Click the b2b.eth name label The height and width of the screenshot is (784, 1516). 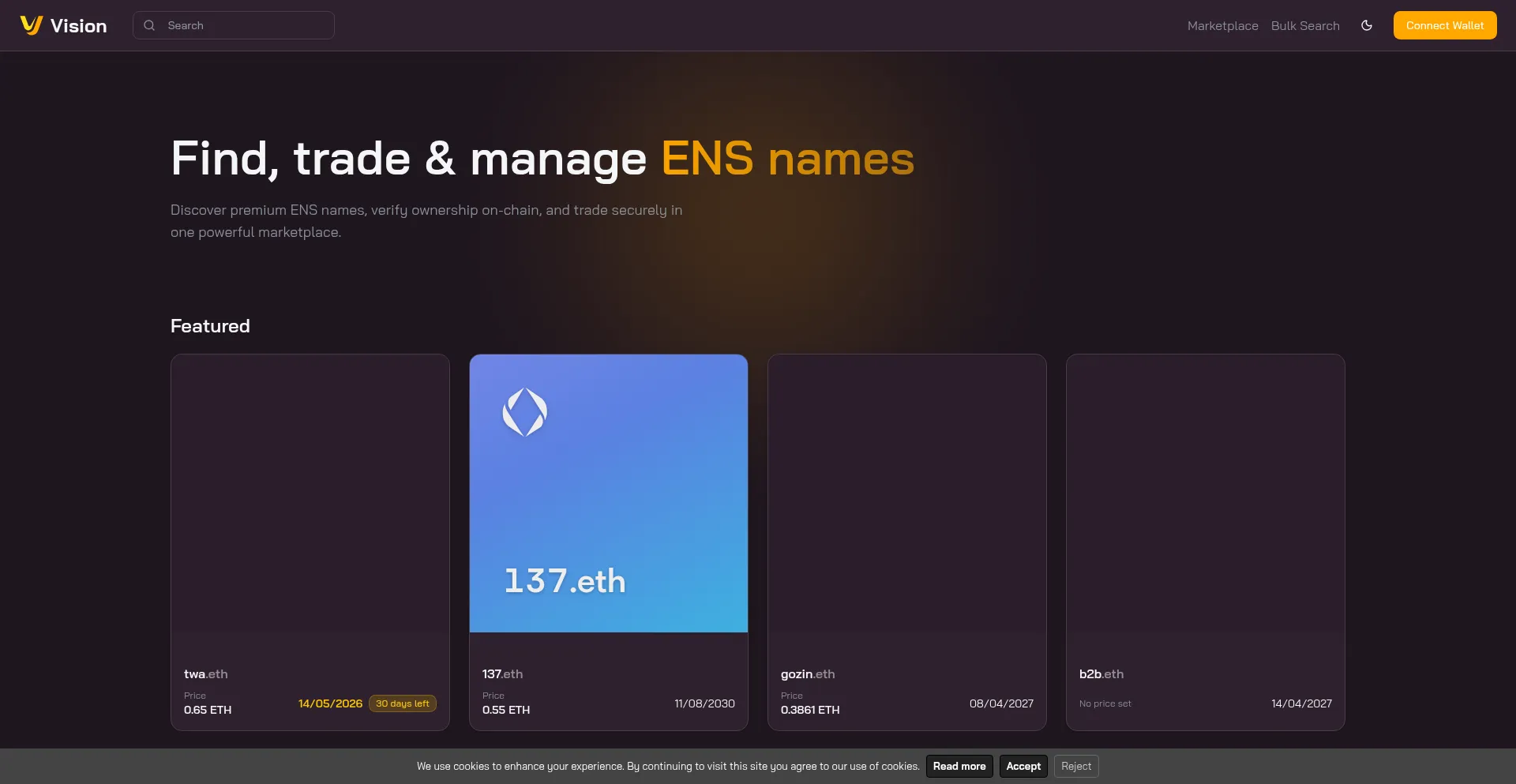(x=1101, y=674)
